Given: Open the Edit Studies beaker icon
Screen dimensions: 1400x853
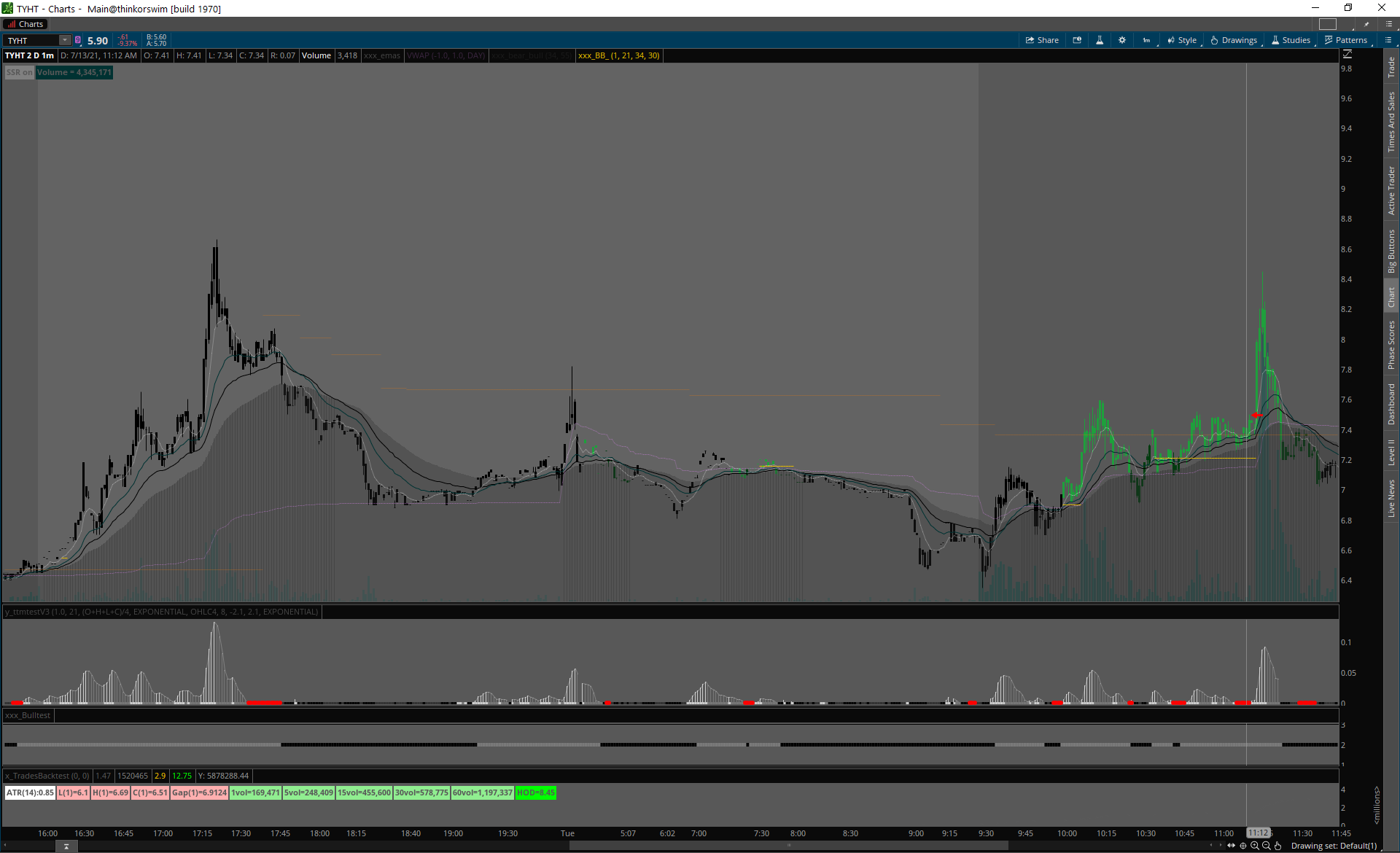Looking at the screenshot, I should coord(1100,40).
